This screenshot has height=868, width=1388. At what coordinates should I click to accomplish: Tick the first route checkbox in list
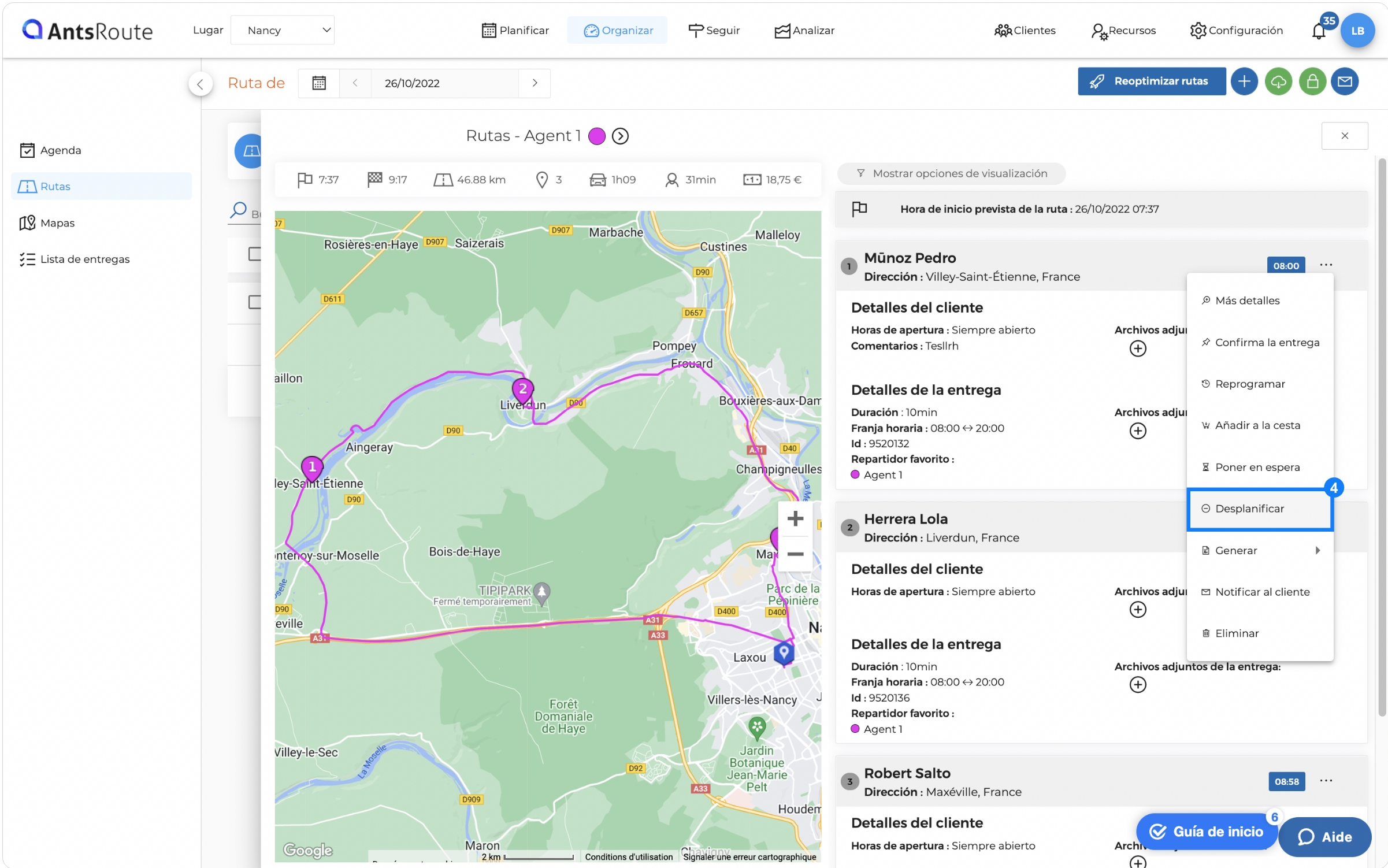click(254, 254)
